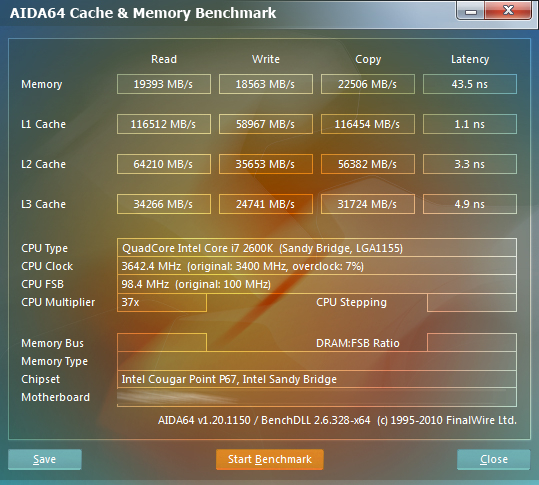Select Memory Latency value 43.5 ns
Image resolution: width=539 pixels, height=485 pixels.
pos(470,84)
